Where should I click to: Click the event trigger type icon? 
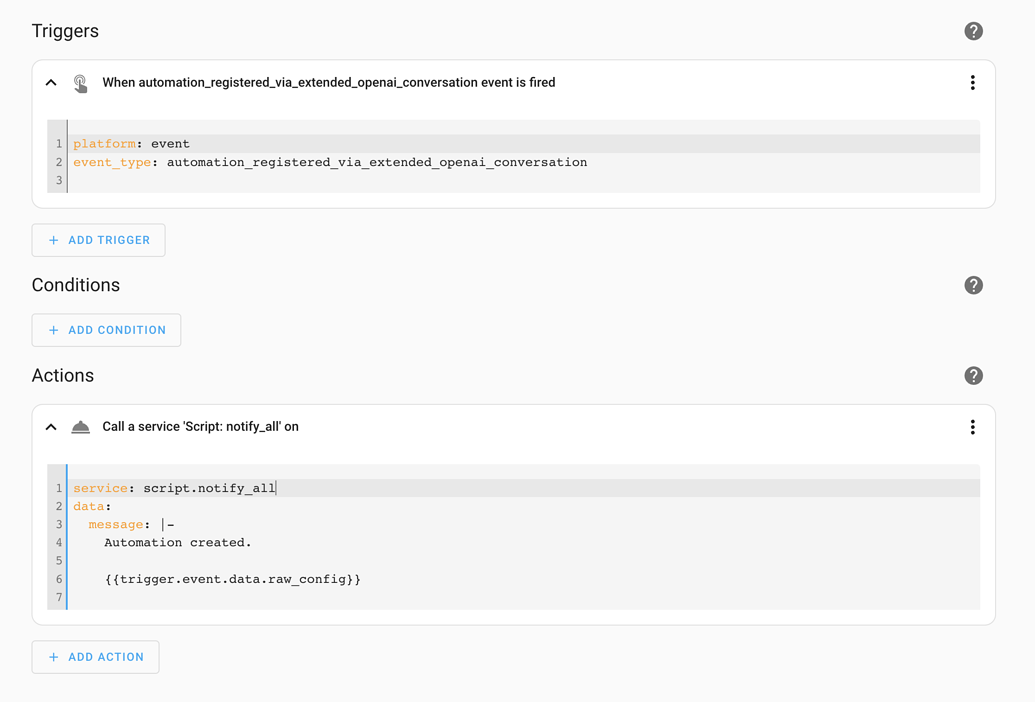point(80,82)
